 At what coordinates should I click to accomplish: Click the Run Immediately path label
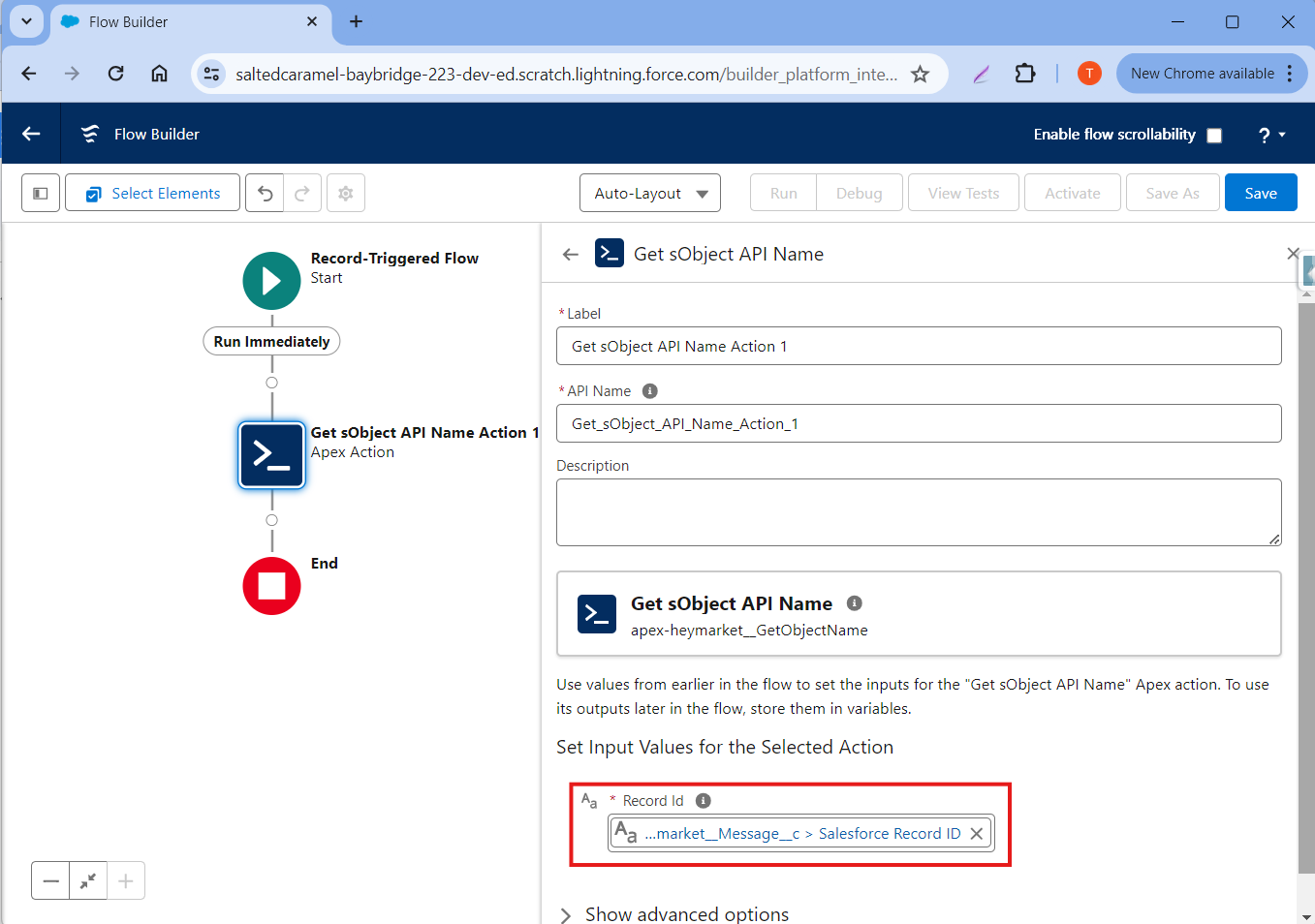[271, 342]
